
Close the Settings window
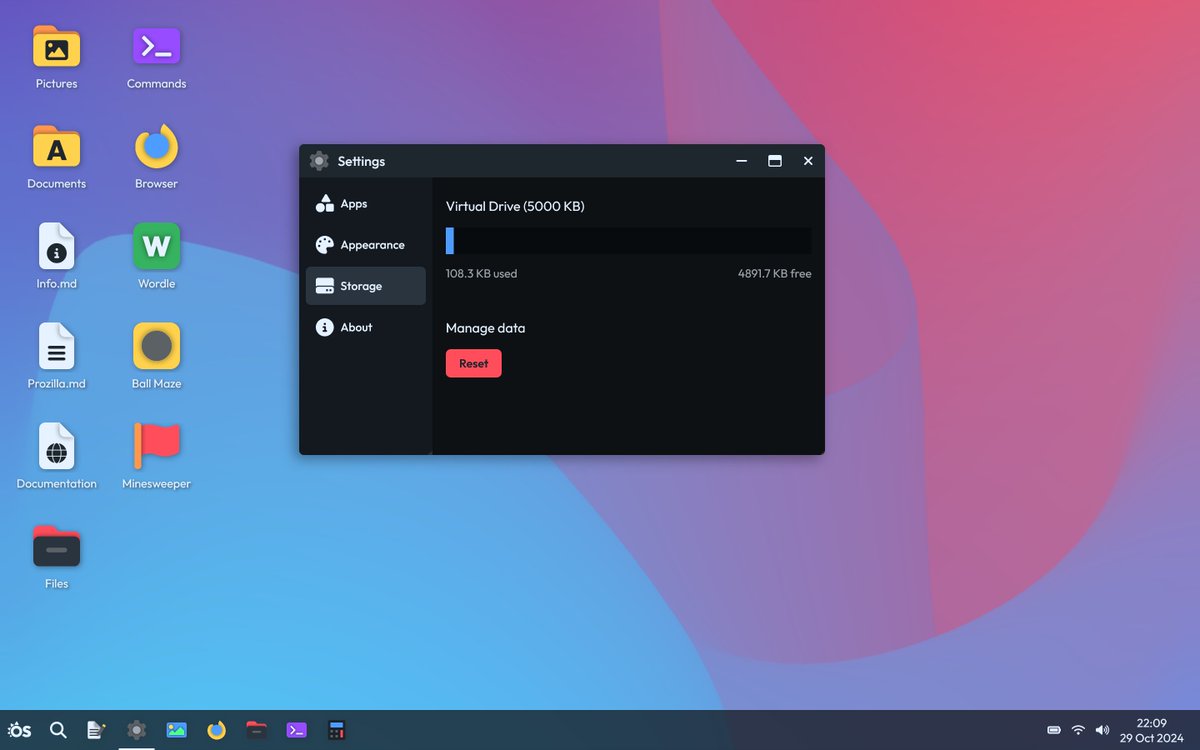coord(808,161)
